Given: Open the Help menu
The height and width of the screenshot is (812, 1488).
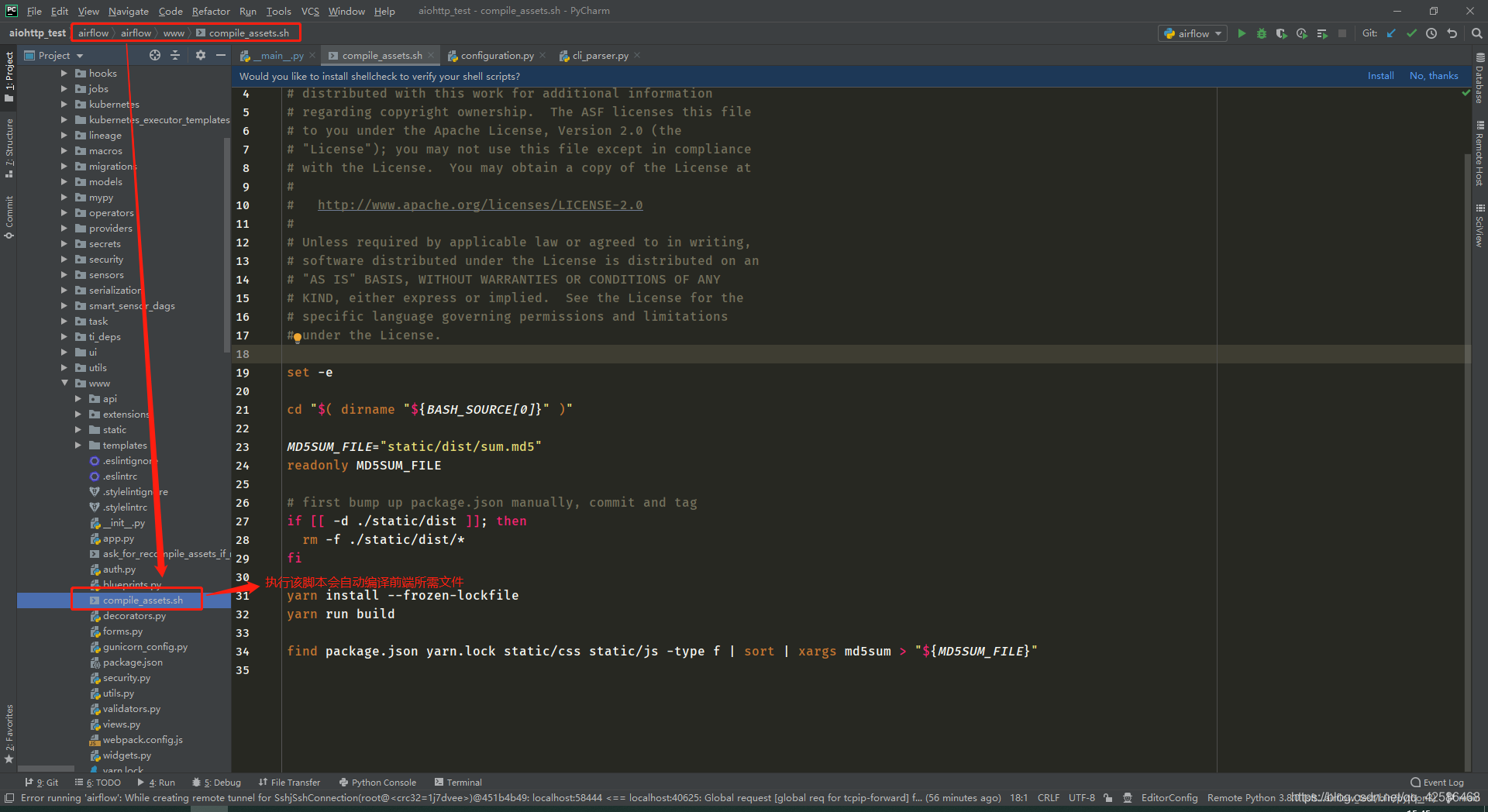Looking at the screenshot, I should 384,11.
